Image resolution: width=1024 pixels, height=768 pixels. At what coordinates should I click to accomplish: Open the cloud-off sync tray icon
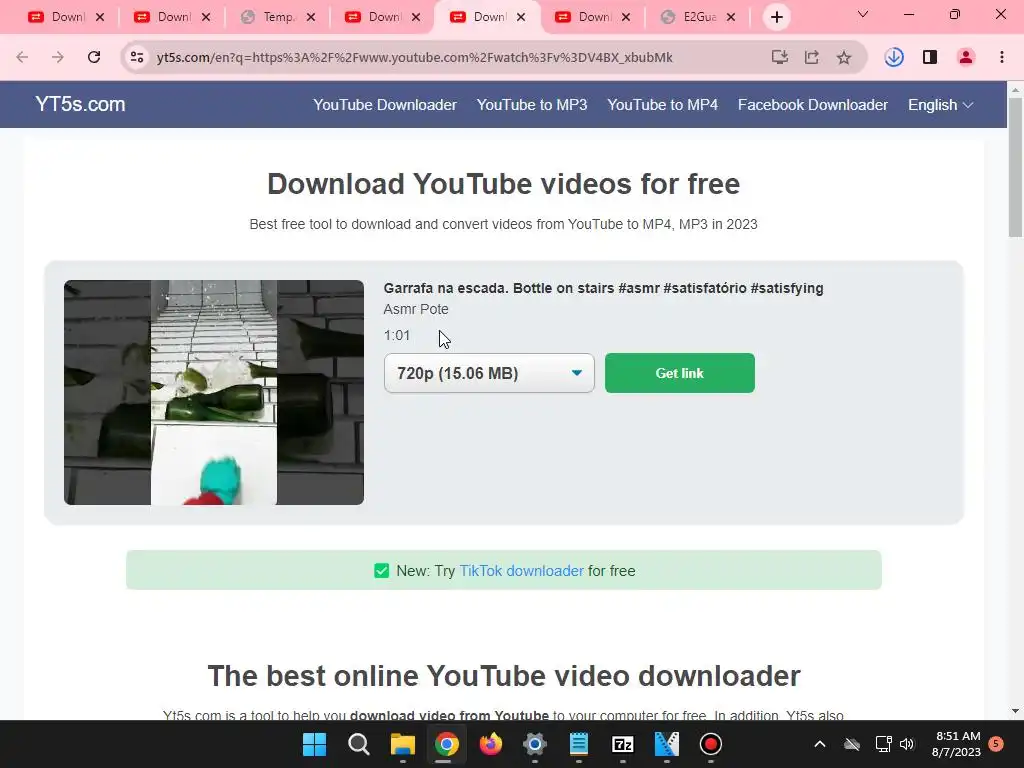coord(852,744)
